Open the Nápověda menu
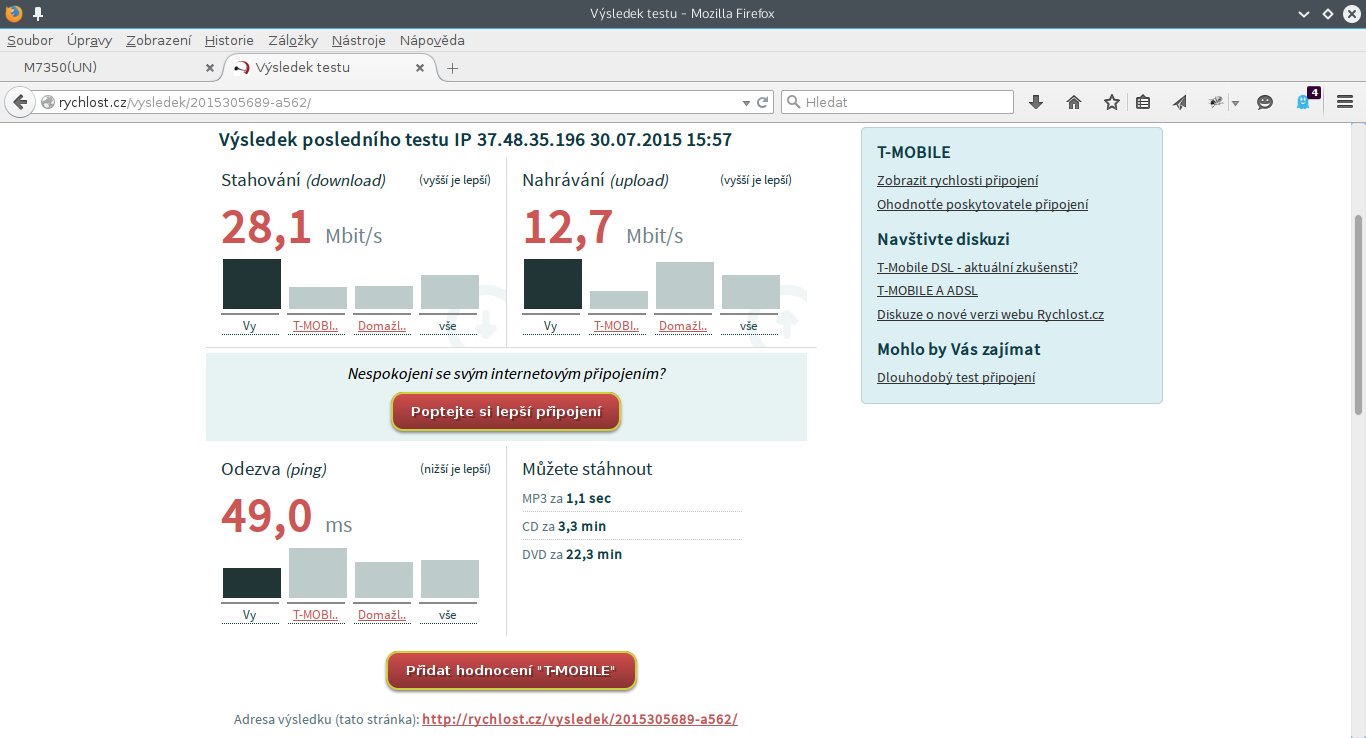 tap(432, 41)
